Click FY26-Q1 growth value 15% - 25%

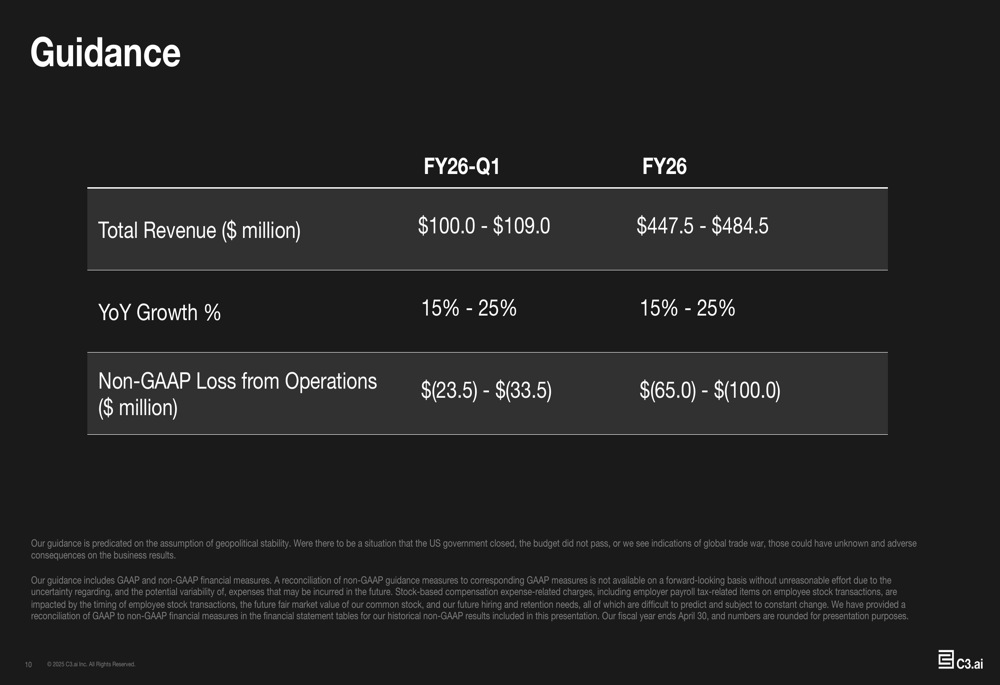(x=469, y=308)
